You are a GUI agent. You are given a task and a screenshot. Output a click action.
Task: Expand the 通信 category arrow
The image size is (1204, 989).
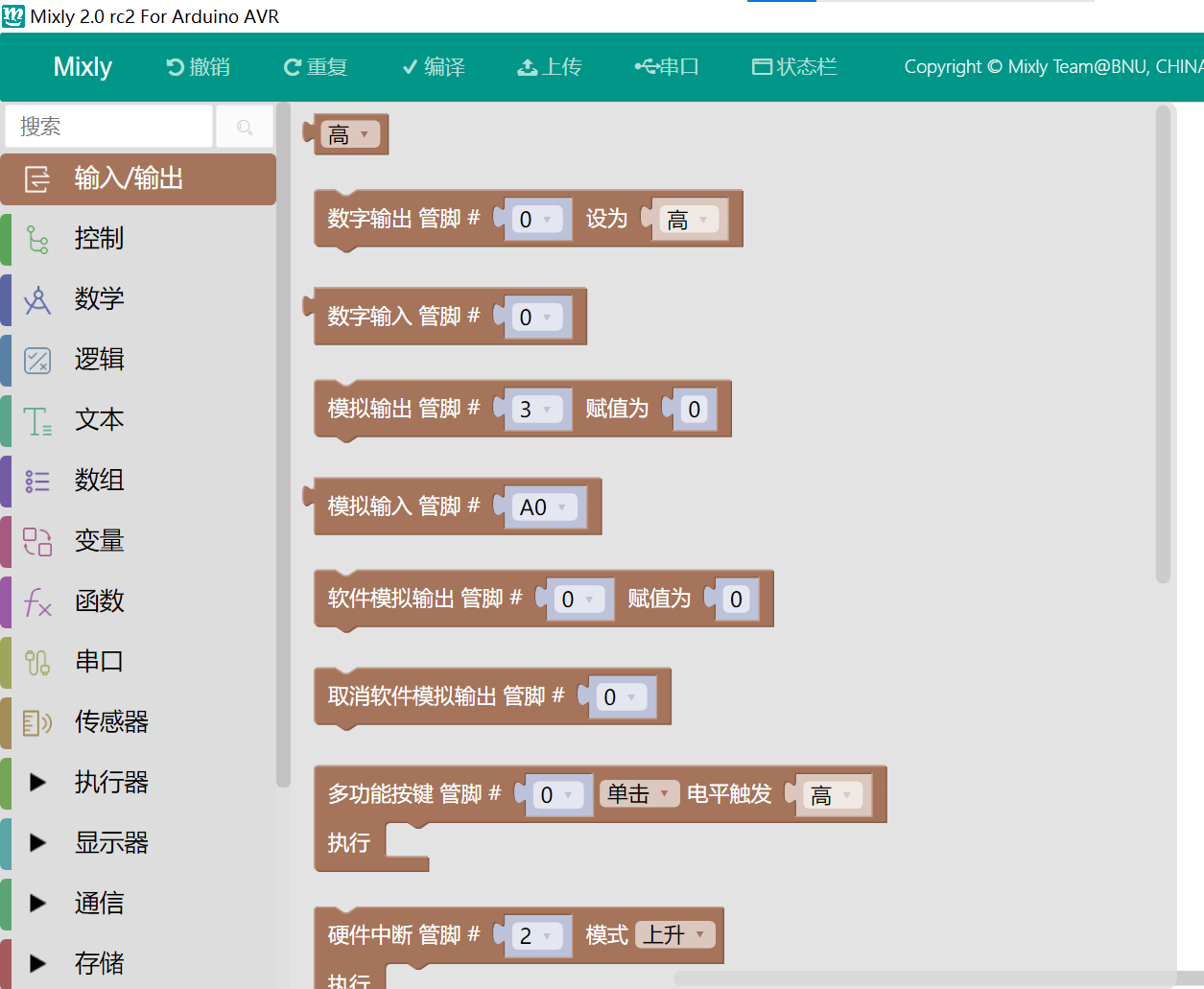[37, 904]
